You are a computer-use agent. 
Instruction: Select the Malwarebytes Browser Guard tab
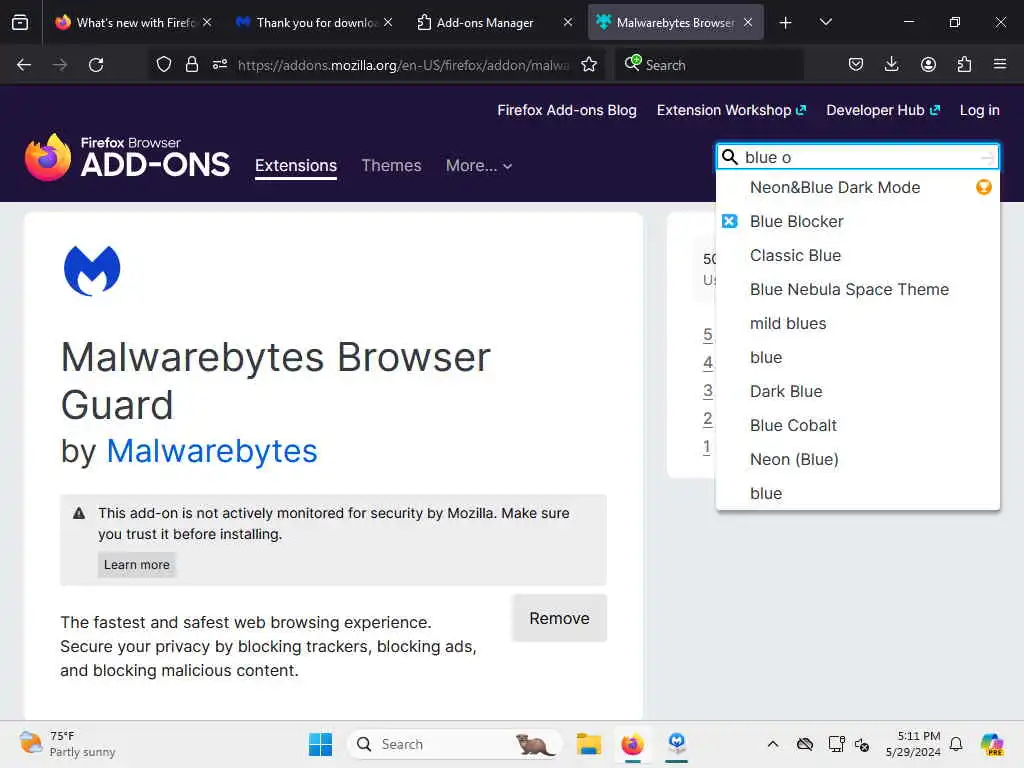pos(675,22)
